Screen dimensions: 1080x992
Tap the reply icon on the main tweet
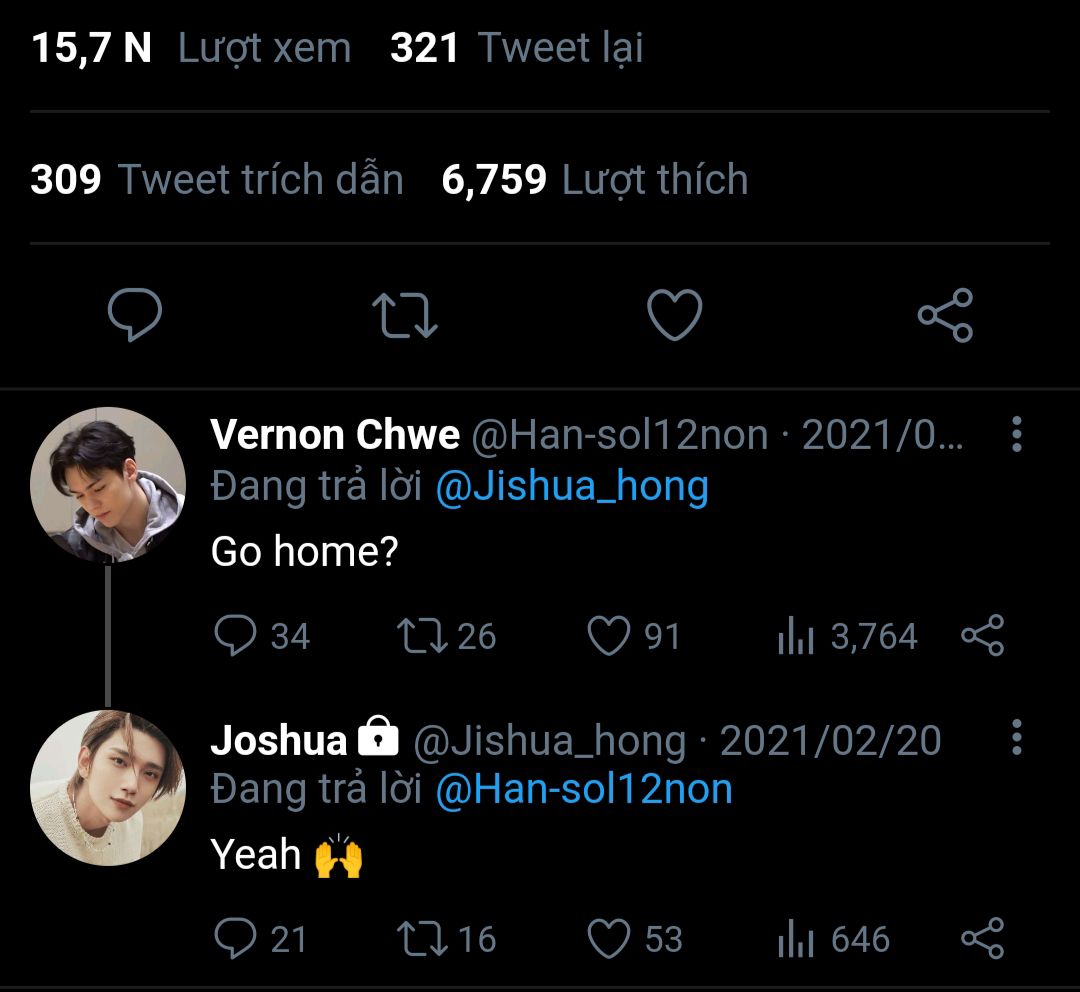click(135, 316)
